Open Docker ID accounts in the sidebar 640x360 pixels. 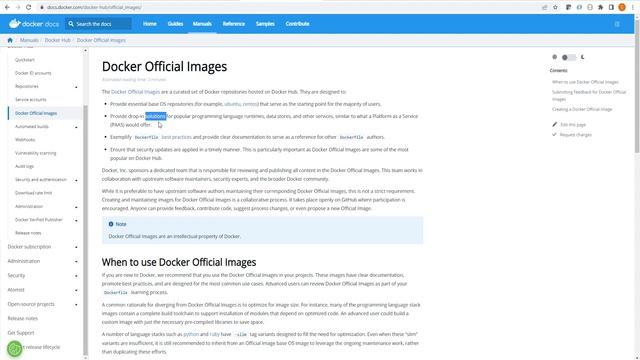(33, 73)
